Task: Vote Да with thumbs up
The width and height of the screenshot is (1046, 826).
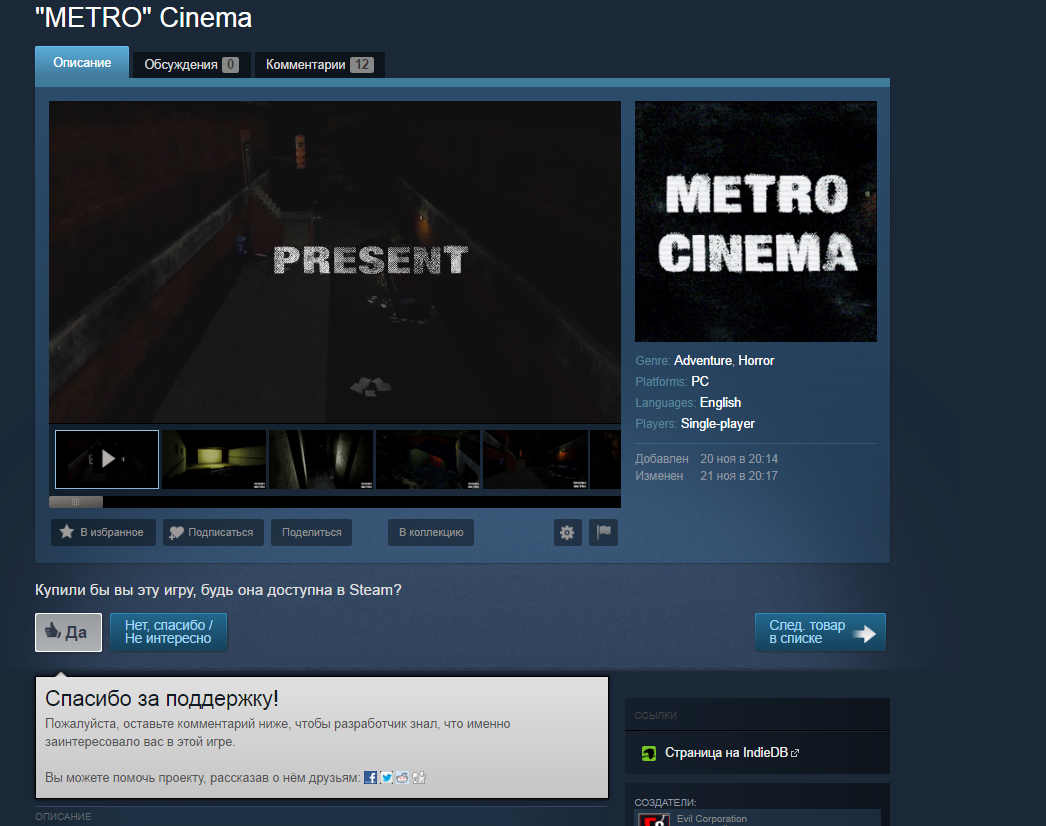Action: [x=68, y=632]
